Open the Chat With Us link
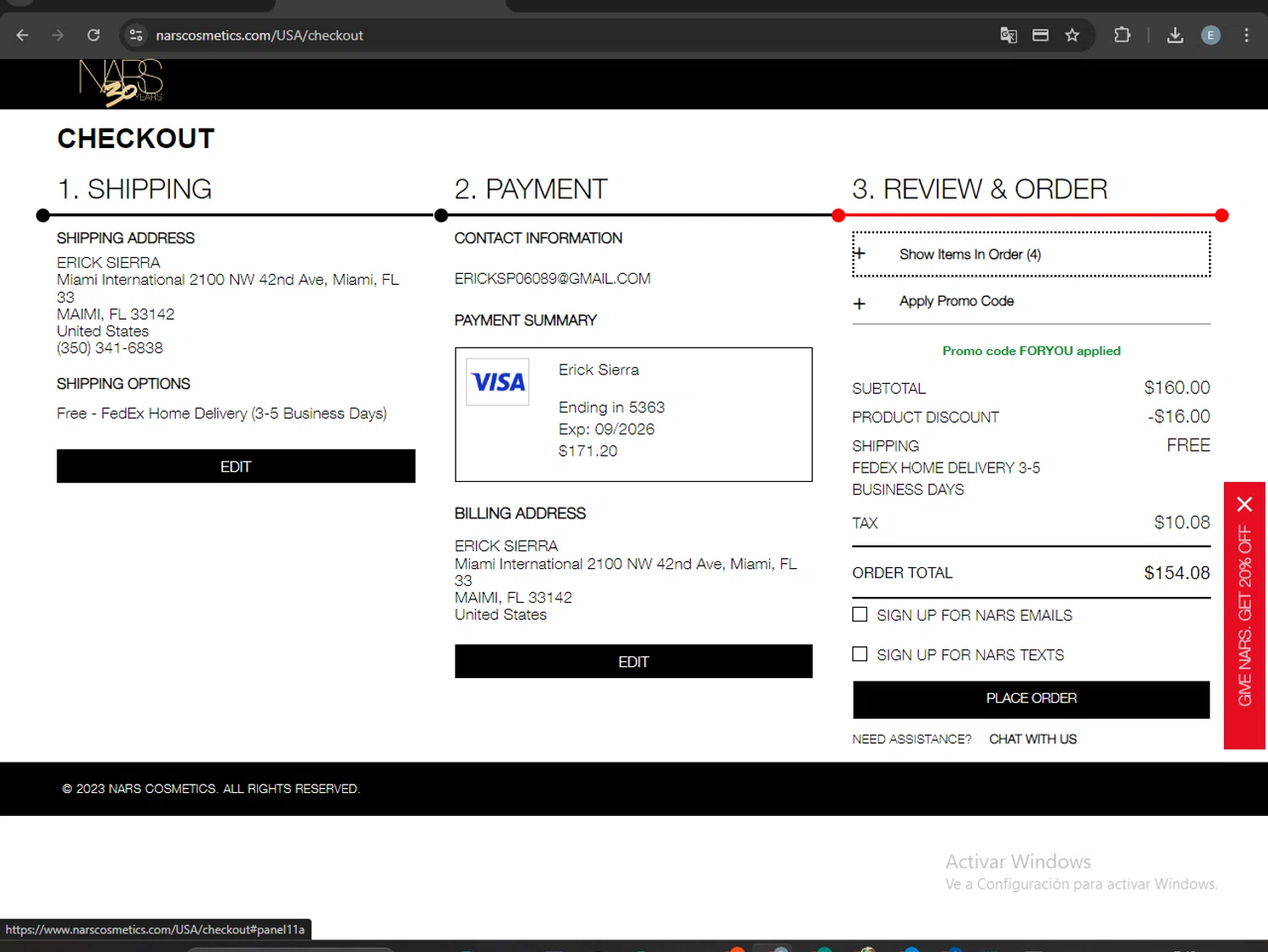Image resolution: width=1268 pixels, height=952 pixels. [x=1033, y=739]
